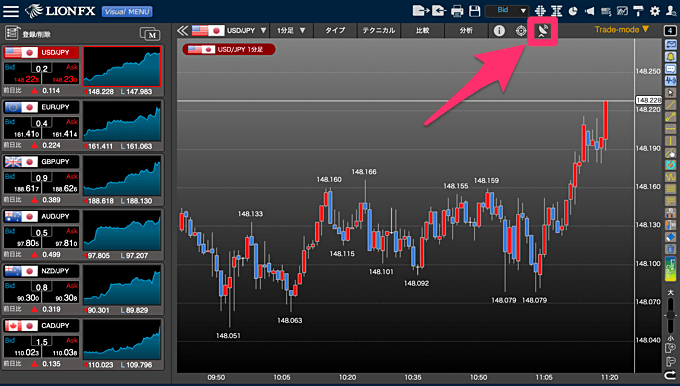Open settings with the gear icon
Viewport: 680px width, 386px height.
[655, 11]
